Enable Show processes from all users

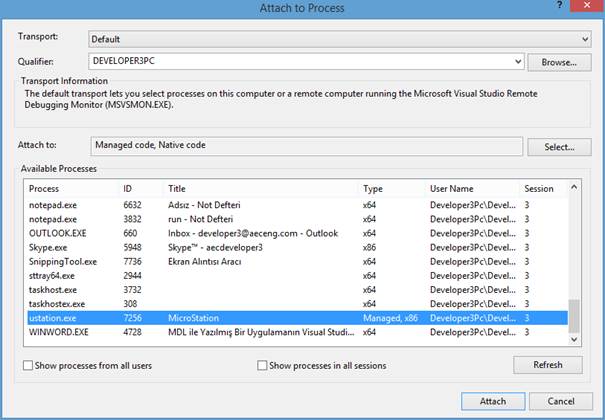click(x=28, y=365)
